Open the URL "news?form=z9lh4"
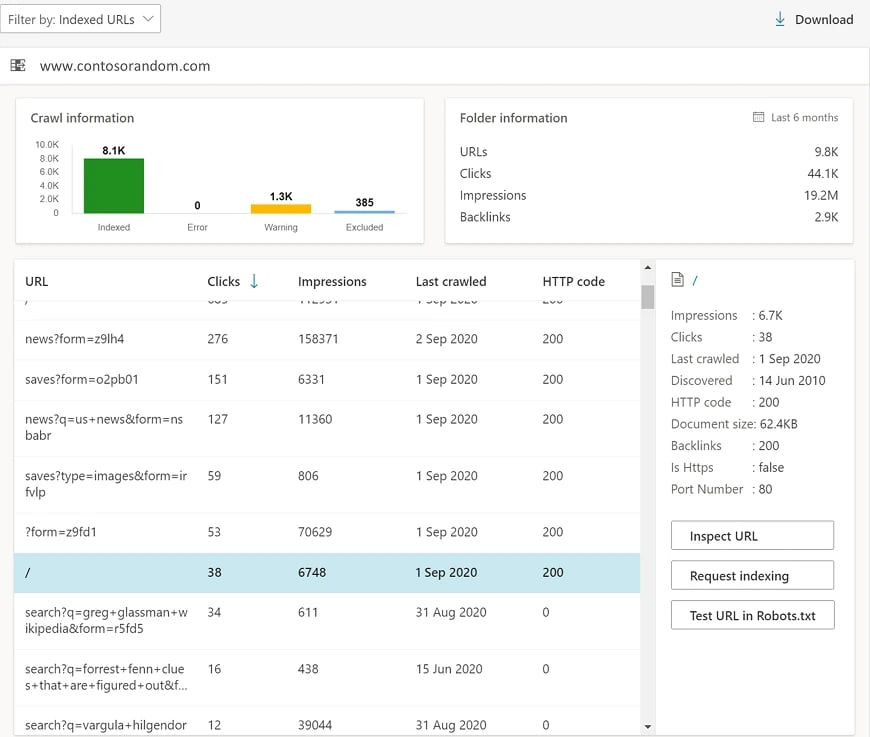Viewport: 870px width, 737px height. [74, 337]
